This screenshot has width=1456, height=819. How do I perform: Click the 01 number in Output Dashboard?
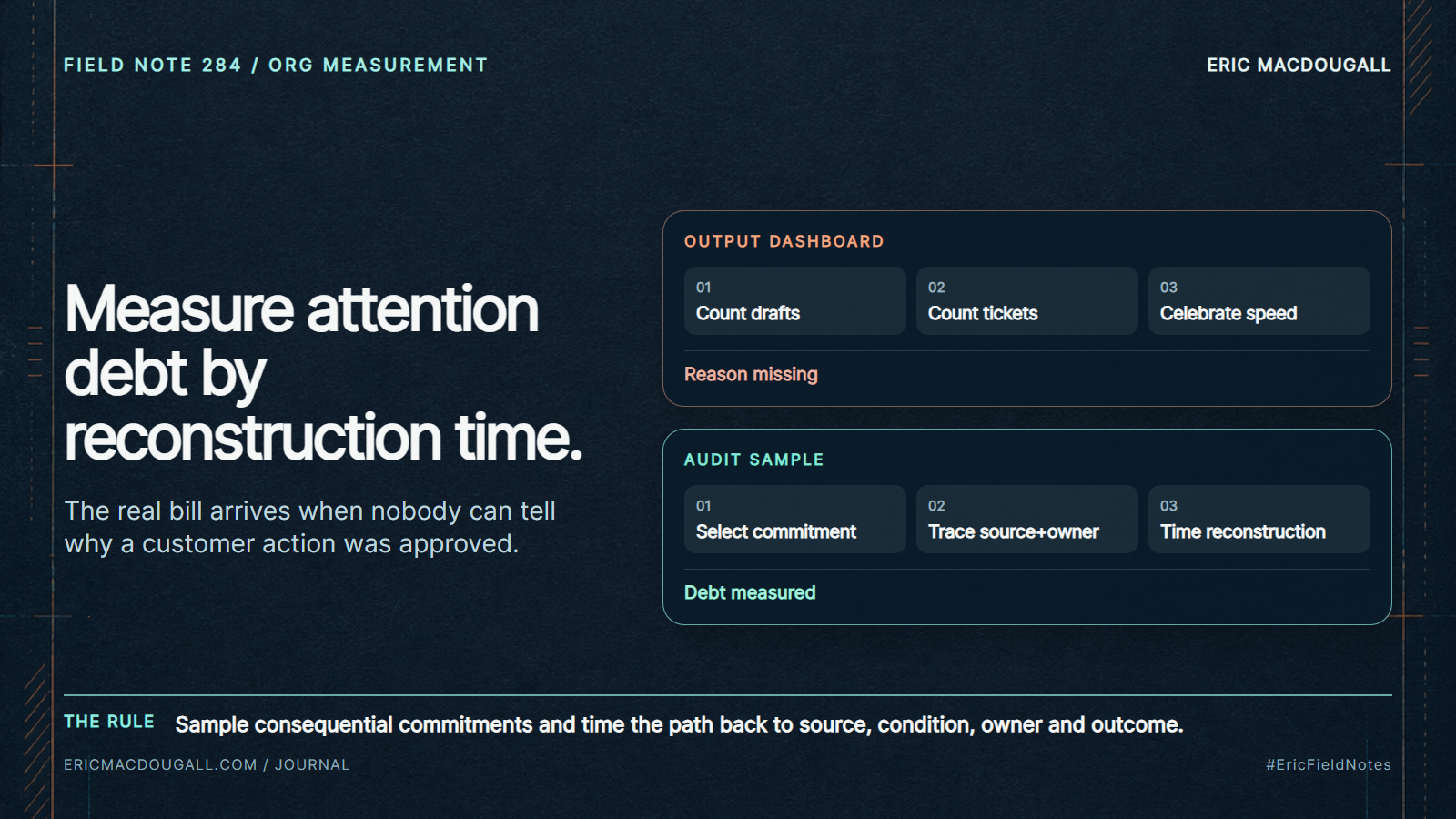pos(703,287)
